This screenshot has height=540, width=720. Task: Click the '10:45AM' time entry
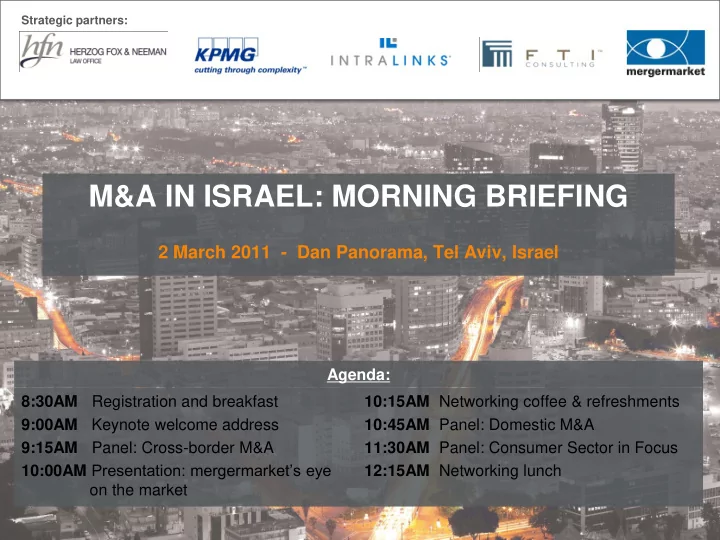(x=397, y=424)
